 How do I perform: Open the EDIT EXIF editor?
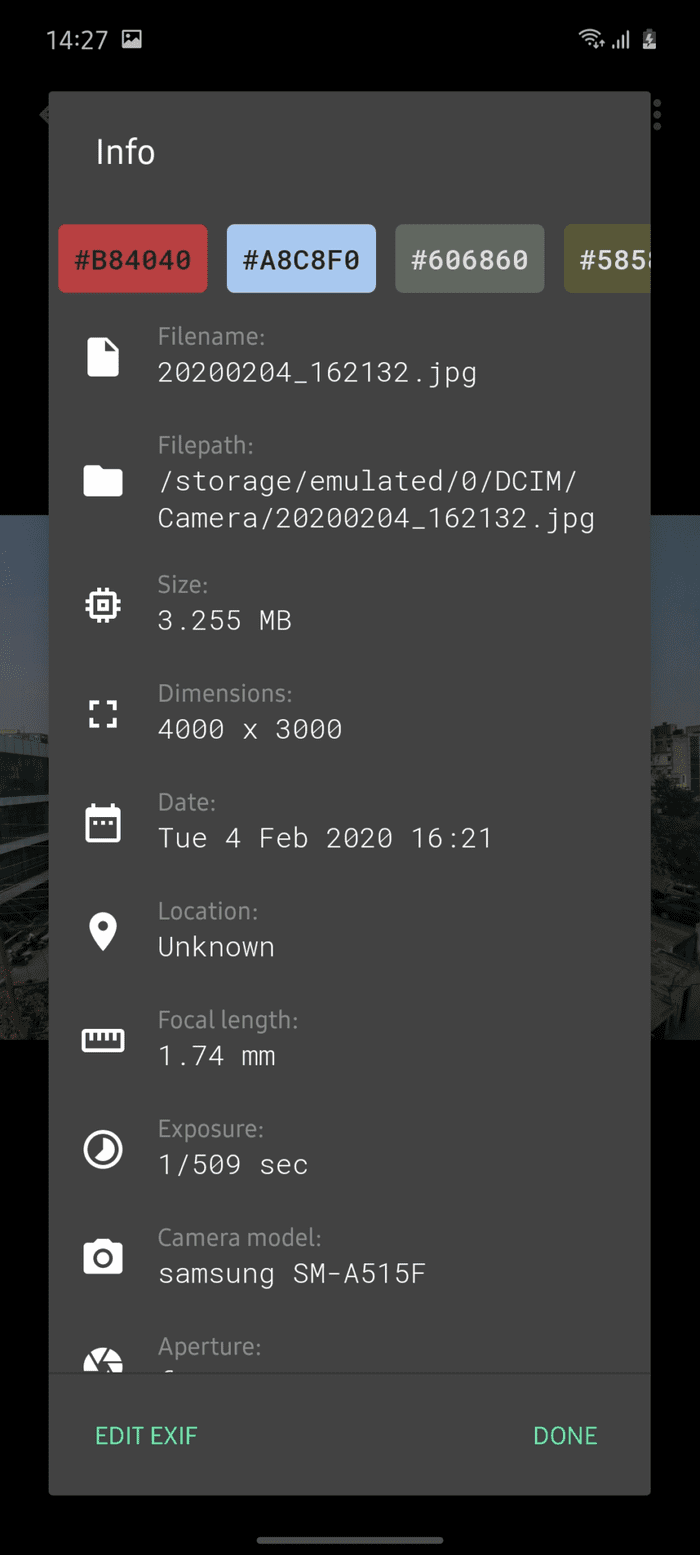tap(146, 1436)
